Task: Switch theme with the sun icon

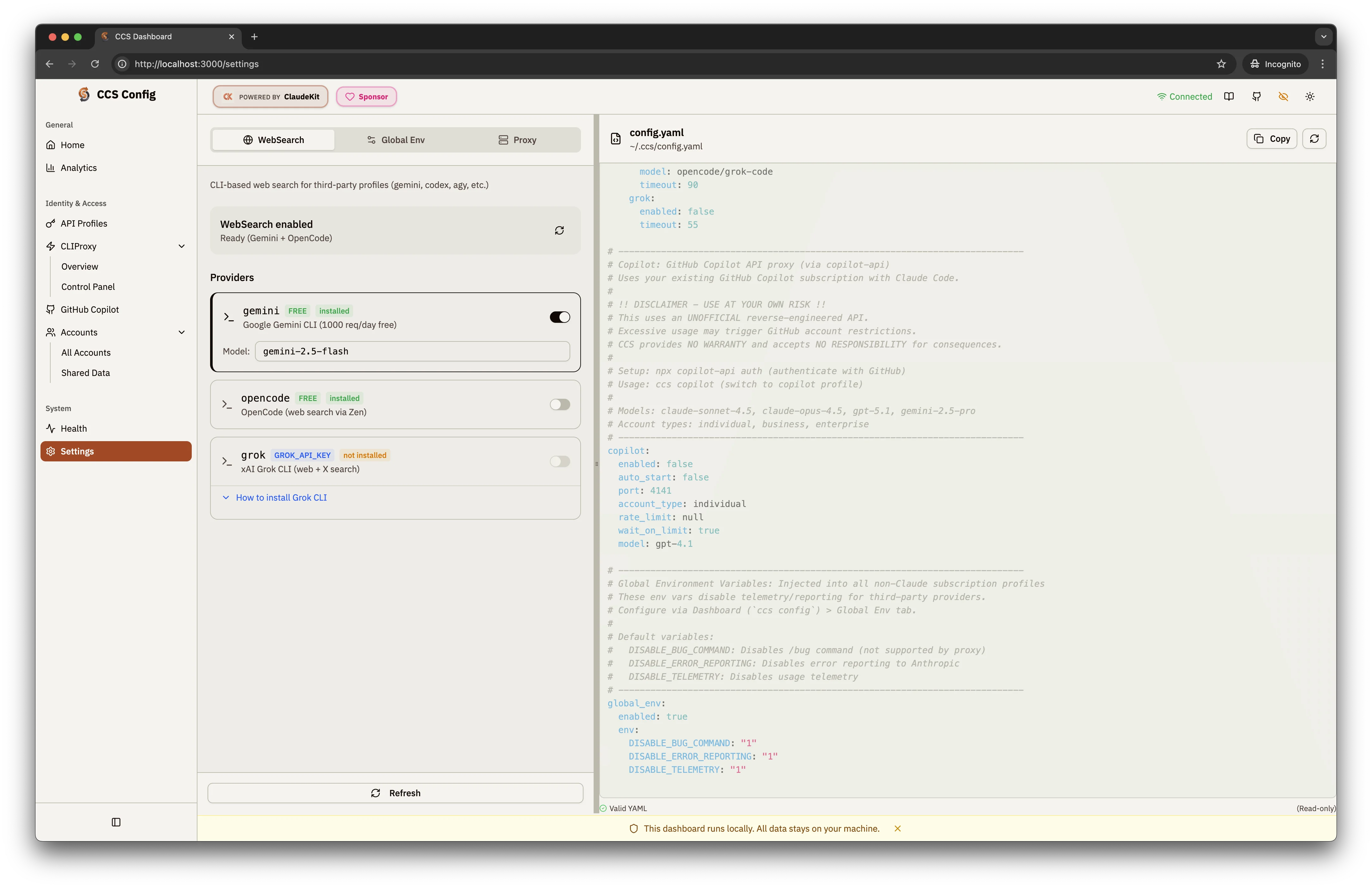Action: 1310,96
